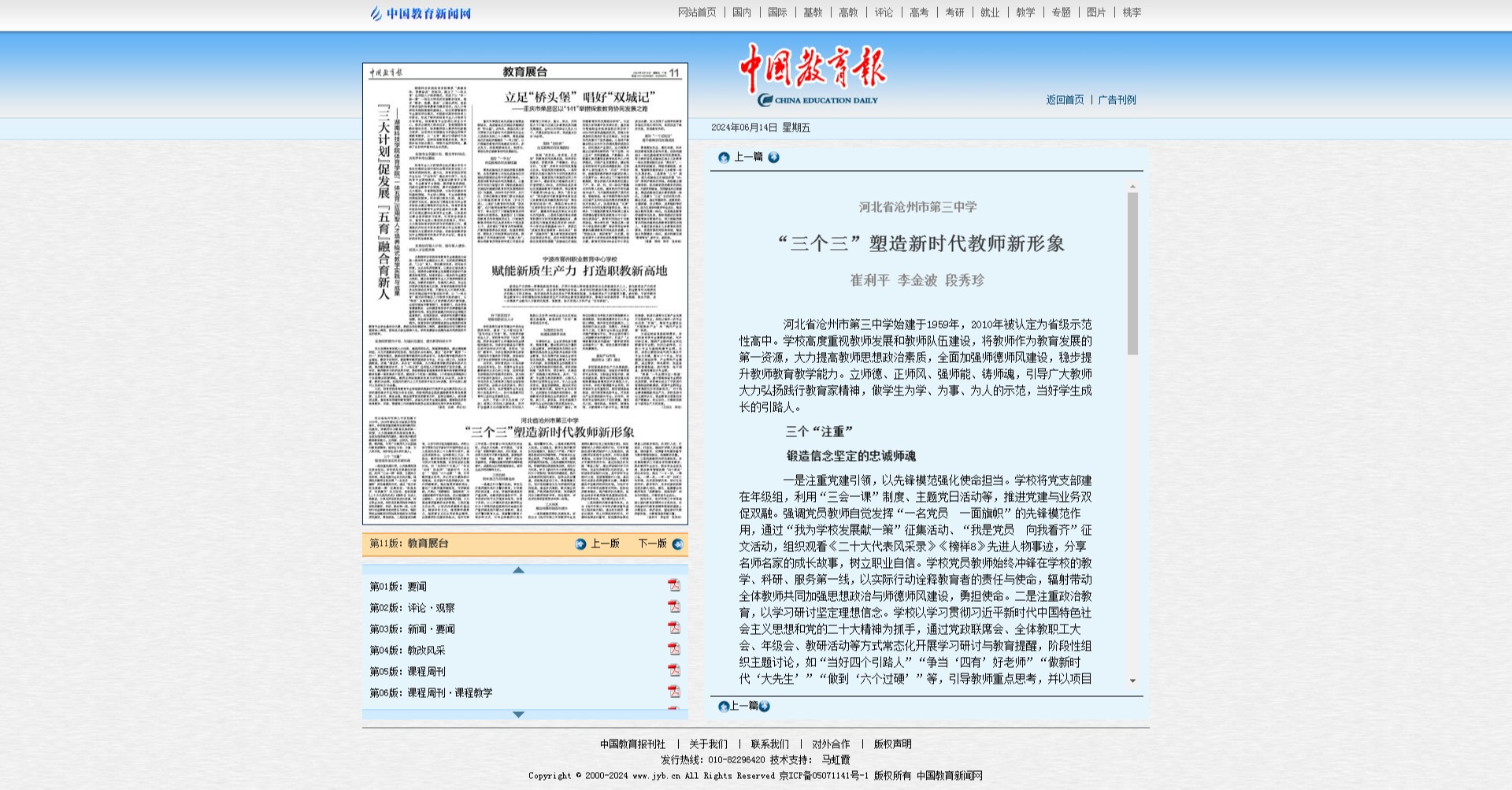
Task: Open PDF icon for 第03版 新闻·要闻
Action: 674,628
